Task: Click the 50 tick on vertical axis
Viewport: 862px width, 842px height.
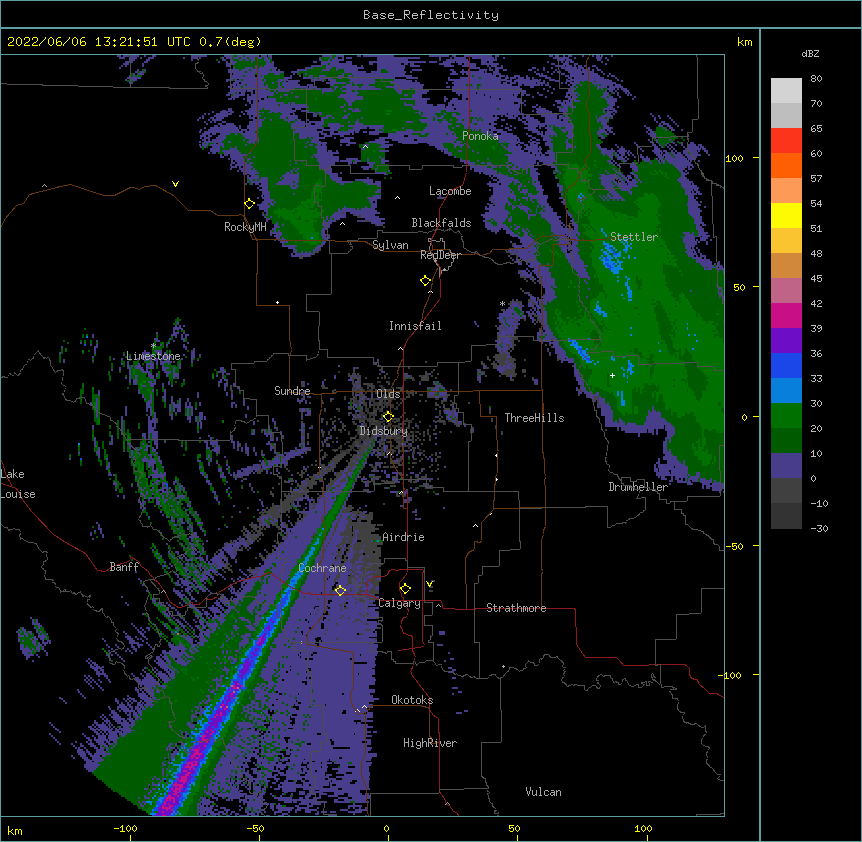Action: [x=739, y=287]
